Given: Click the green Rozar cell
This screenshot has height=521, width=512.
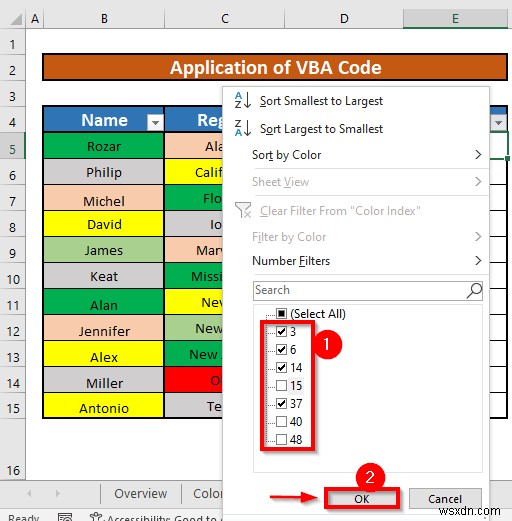Looking at the screenshot, I should click(x=104, y=146).
